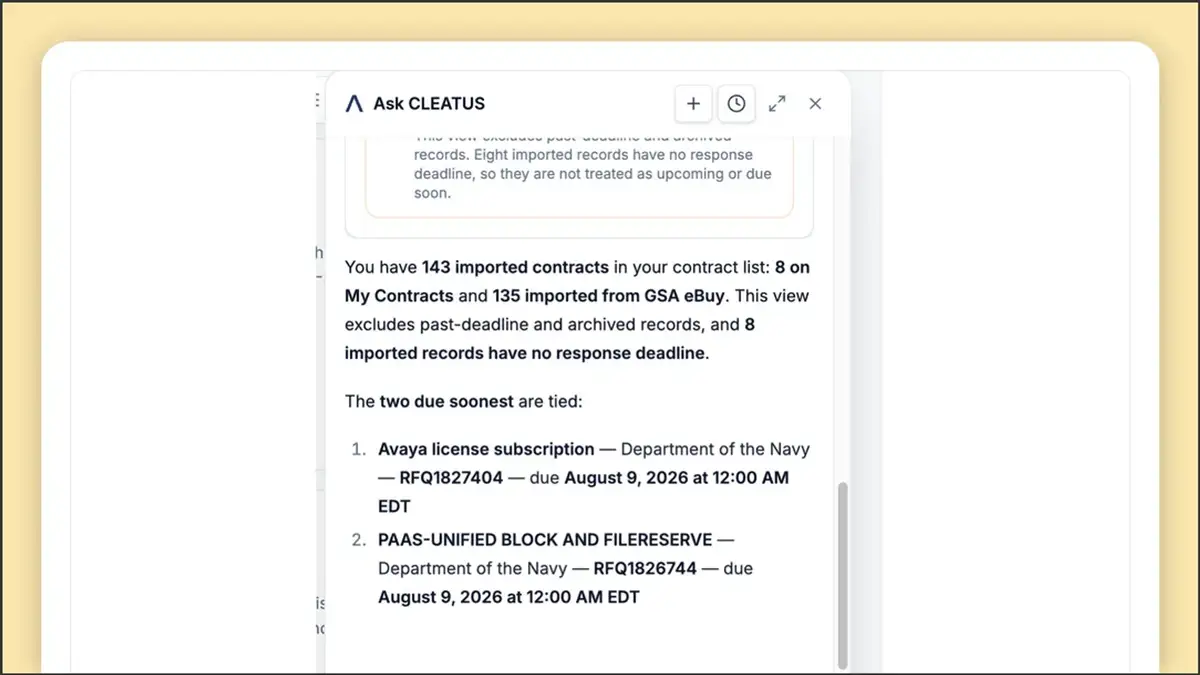1200x675 pixels.
Task: Click the "Ask CLEATUS" panel title
Action: 429,103
